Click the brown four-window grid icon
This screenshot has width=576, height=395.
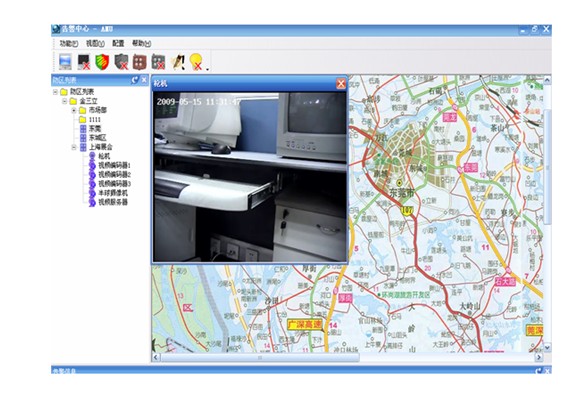point(140,62)
